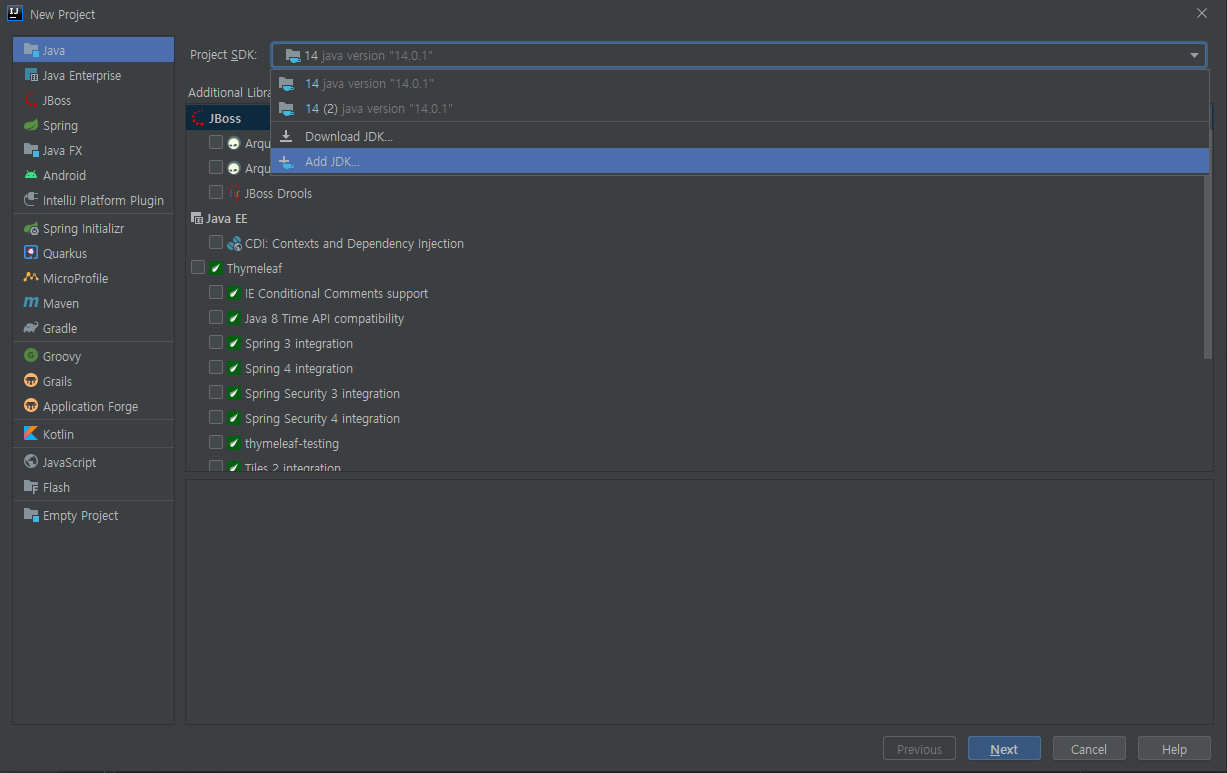This screenshot has width=1227, height=773.
Task: Select Download JDK... option
Action: click(740, 136)
